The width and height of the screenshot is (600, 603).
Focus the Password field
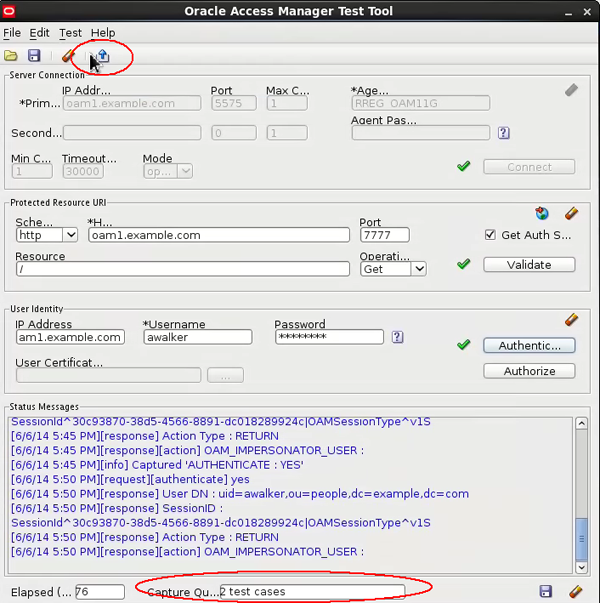point(329,337)
